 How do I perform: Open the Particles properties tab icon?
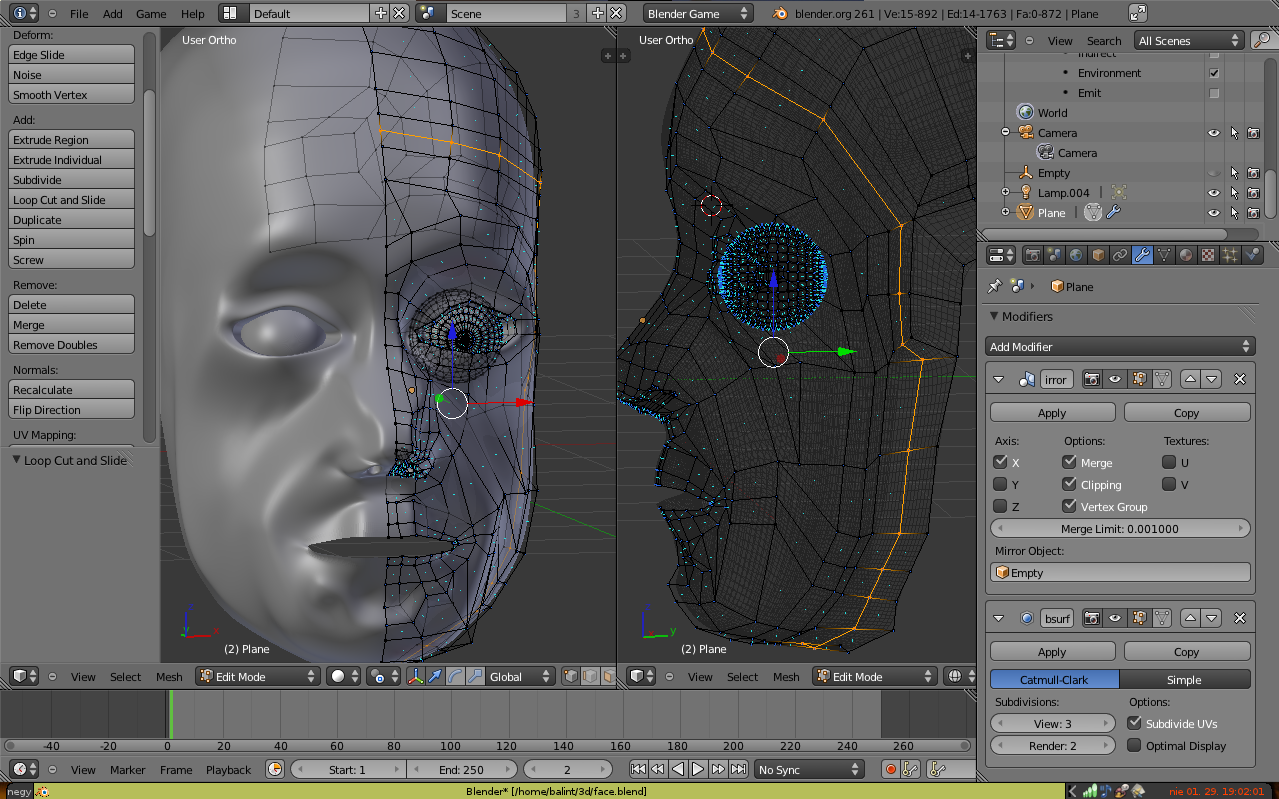tap(1230, 255)
